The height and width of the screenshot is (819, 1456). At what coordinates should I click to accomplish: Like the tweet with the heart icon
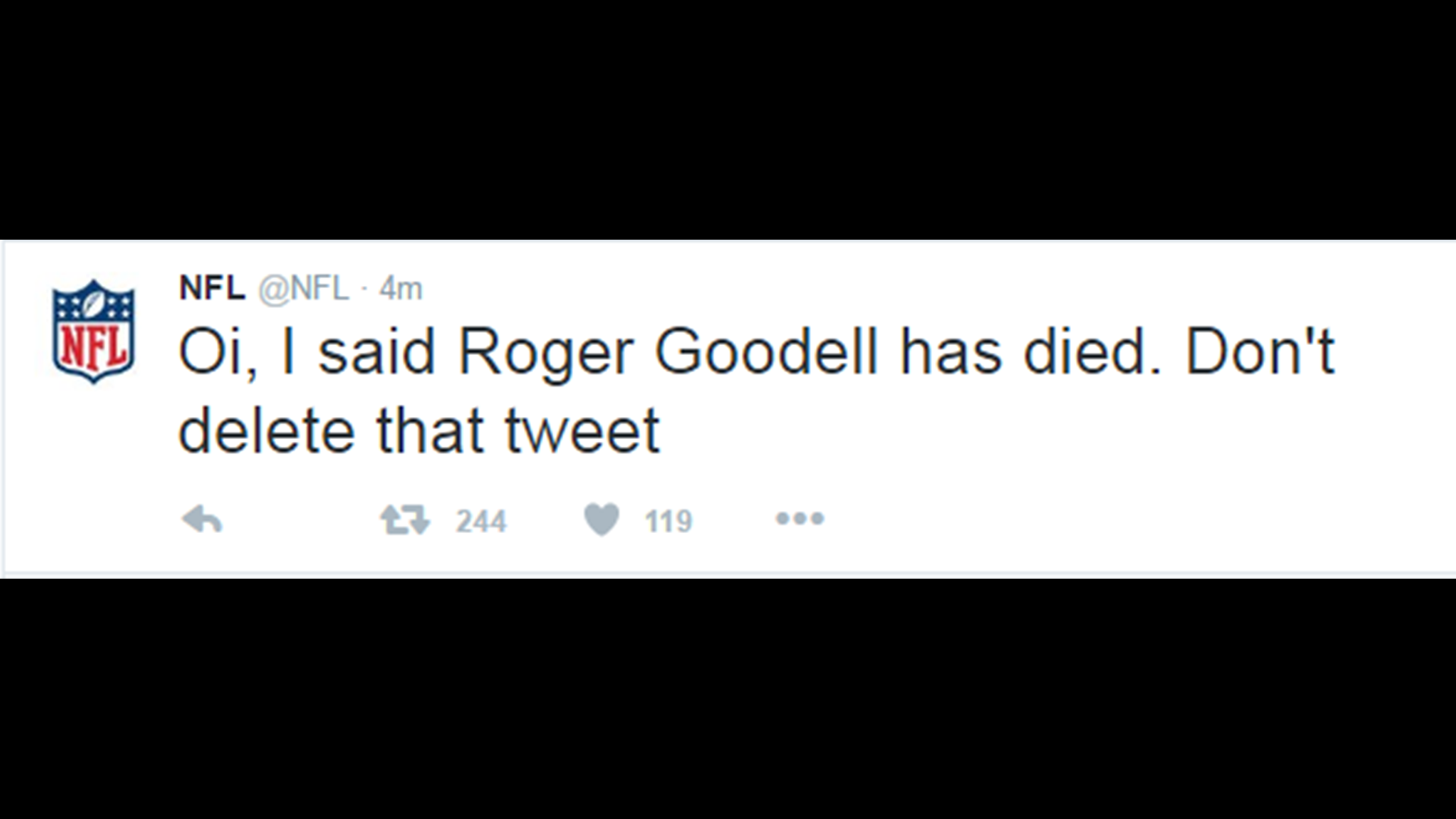pyautogui.click(x=601, y=520)
